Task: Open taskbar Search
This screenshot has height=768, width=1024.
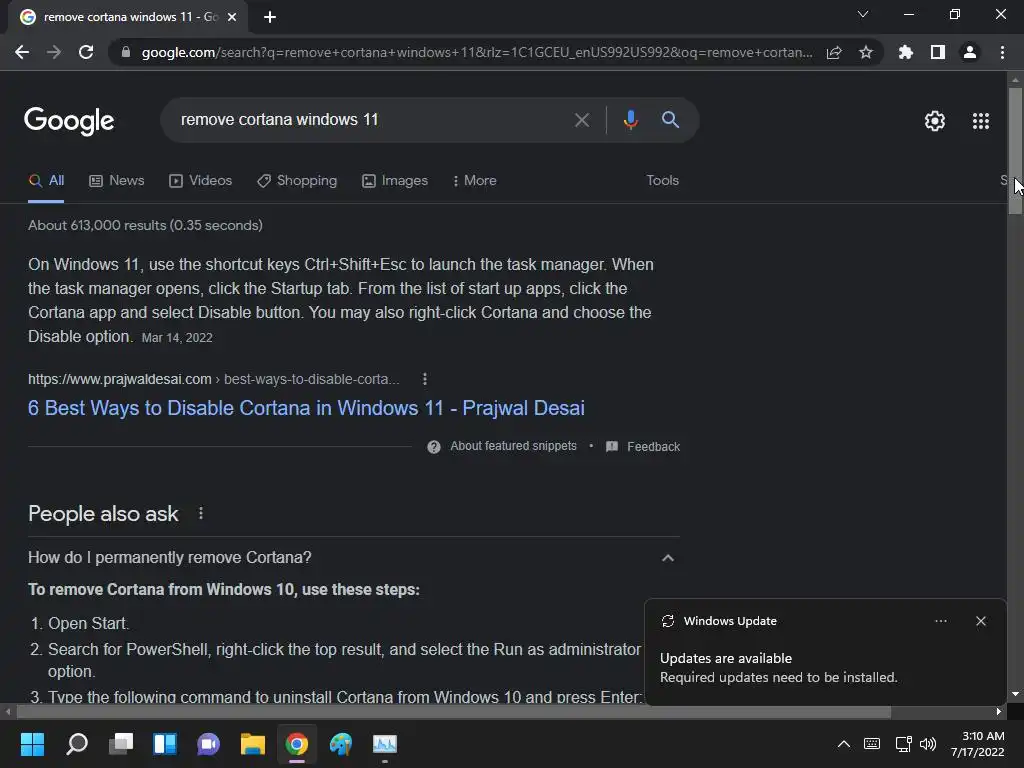Action: (77, 744)
